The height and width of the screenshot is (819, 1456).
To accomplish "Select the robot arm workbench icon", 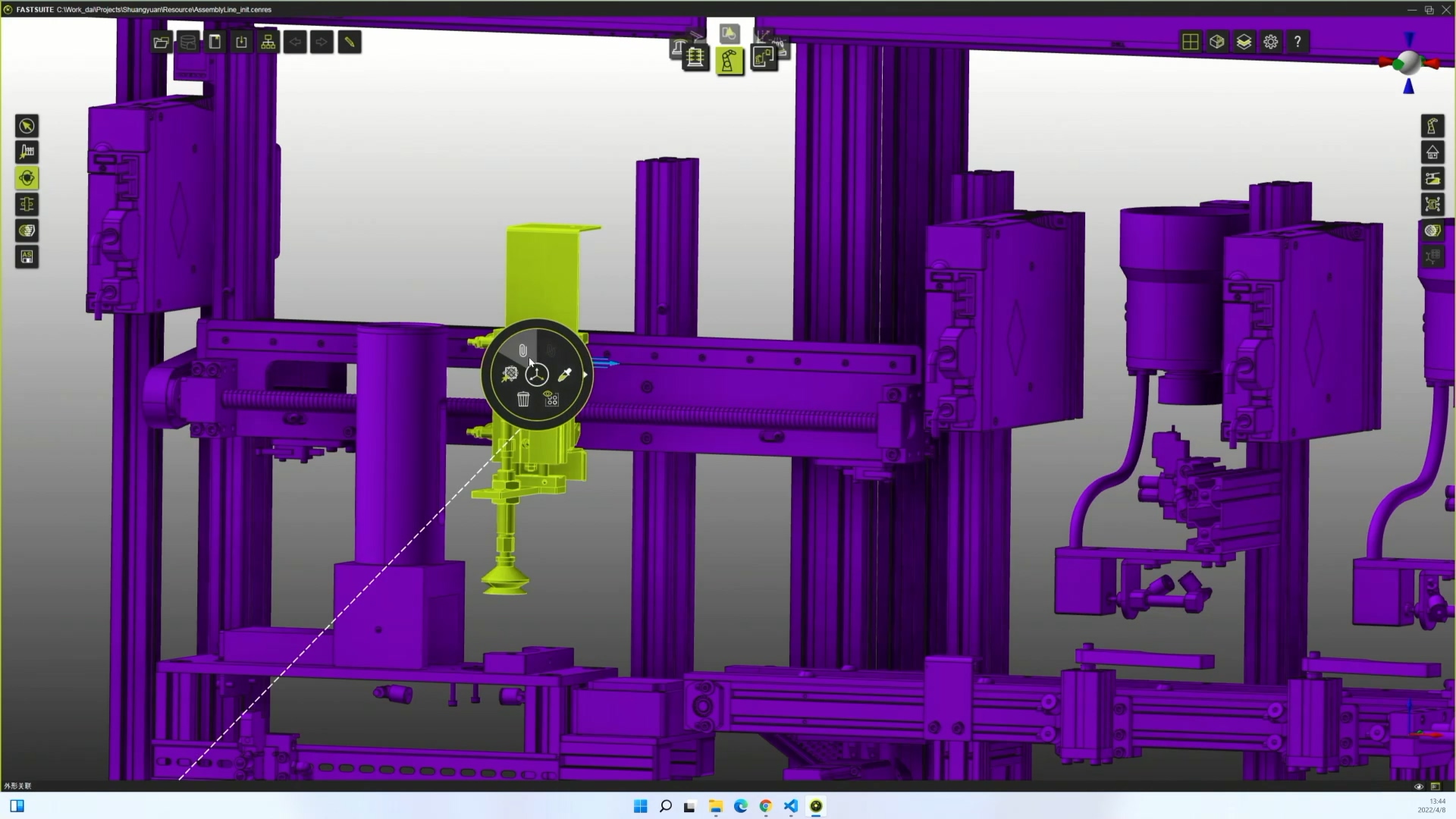I will coord(730,61).
